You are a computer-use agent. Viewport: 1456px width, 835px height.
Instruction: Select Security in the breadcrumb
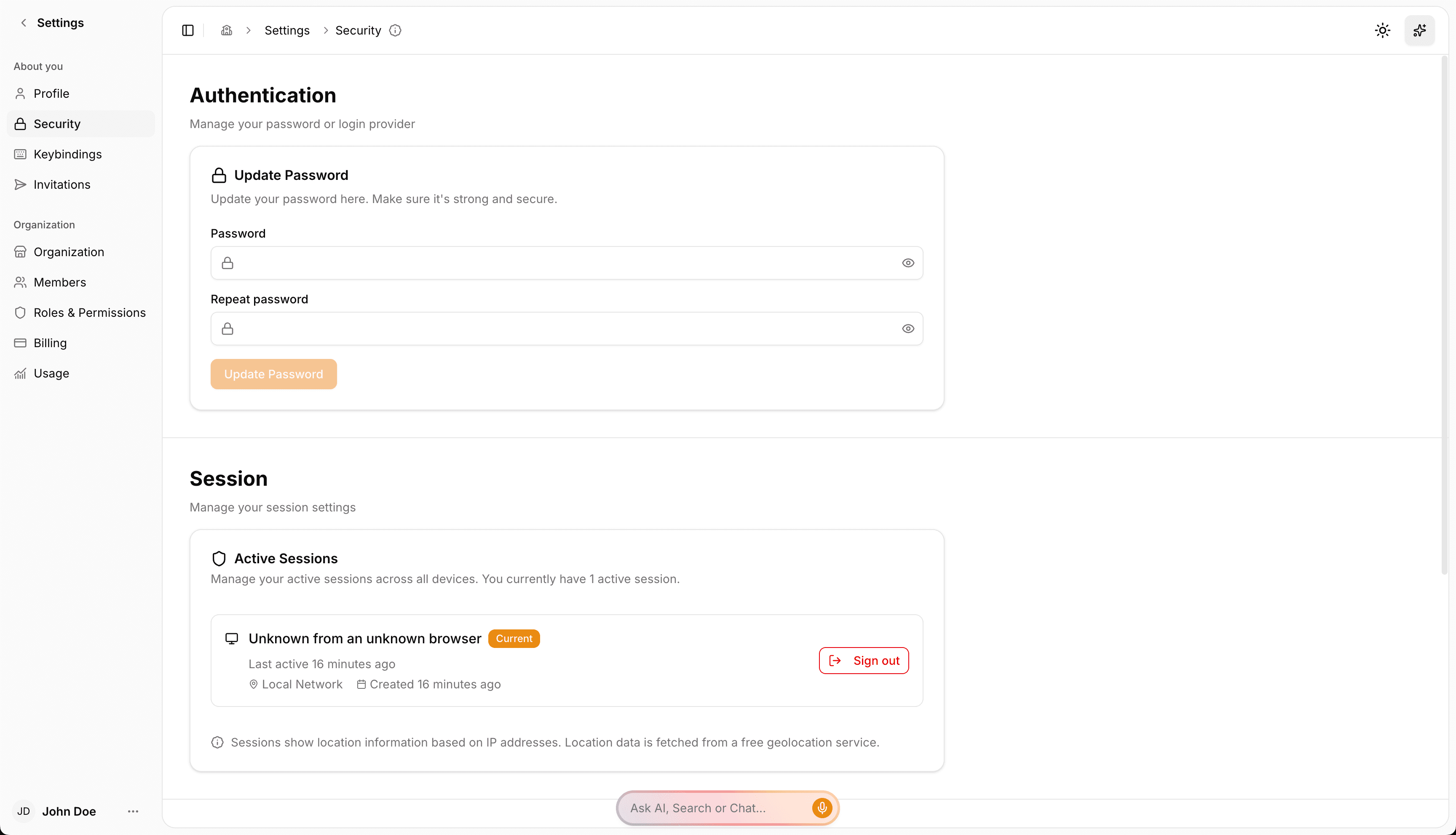(x=358, y=30)
